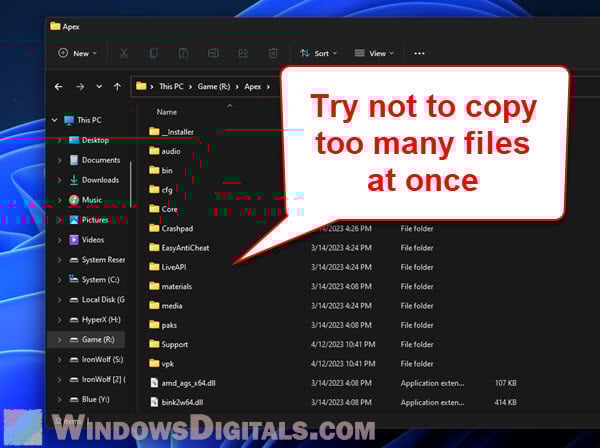Click the 107 KB size cell

[505, 383]
